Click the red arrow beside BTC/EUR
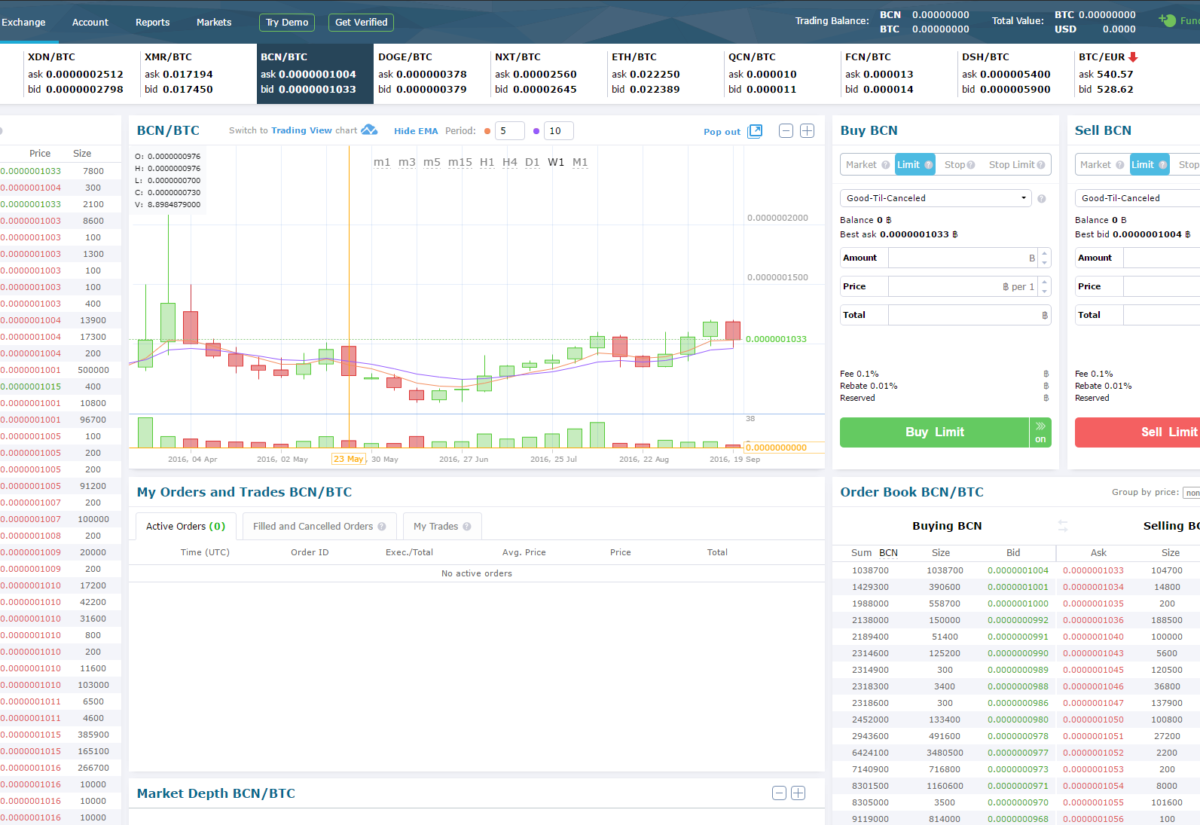This screenshot has height=825, width=1200. tap(1133, 57)
